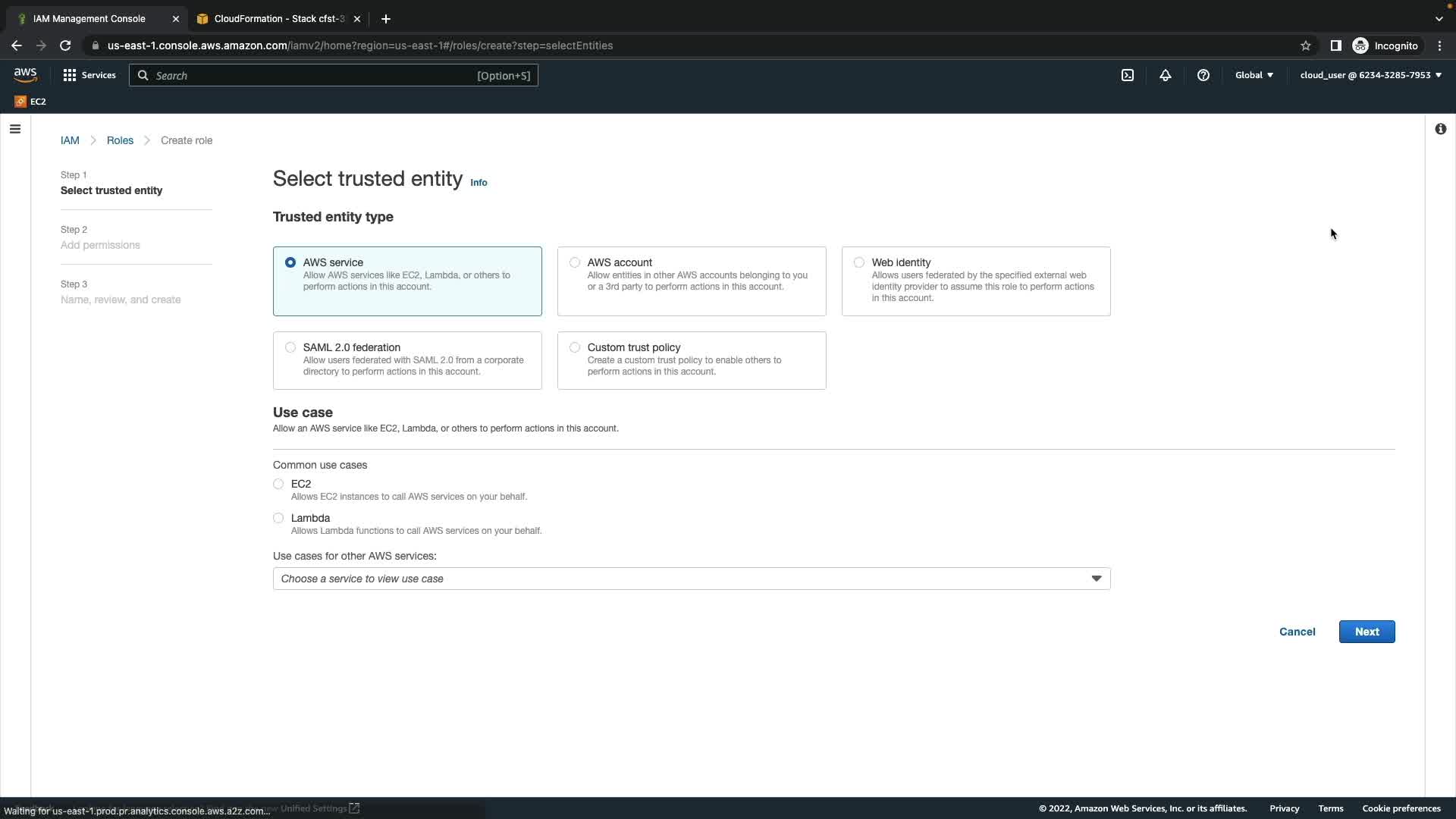Open the notifications bell
This screenshot has height=819, width=1456.
[x=1166, y=75]
